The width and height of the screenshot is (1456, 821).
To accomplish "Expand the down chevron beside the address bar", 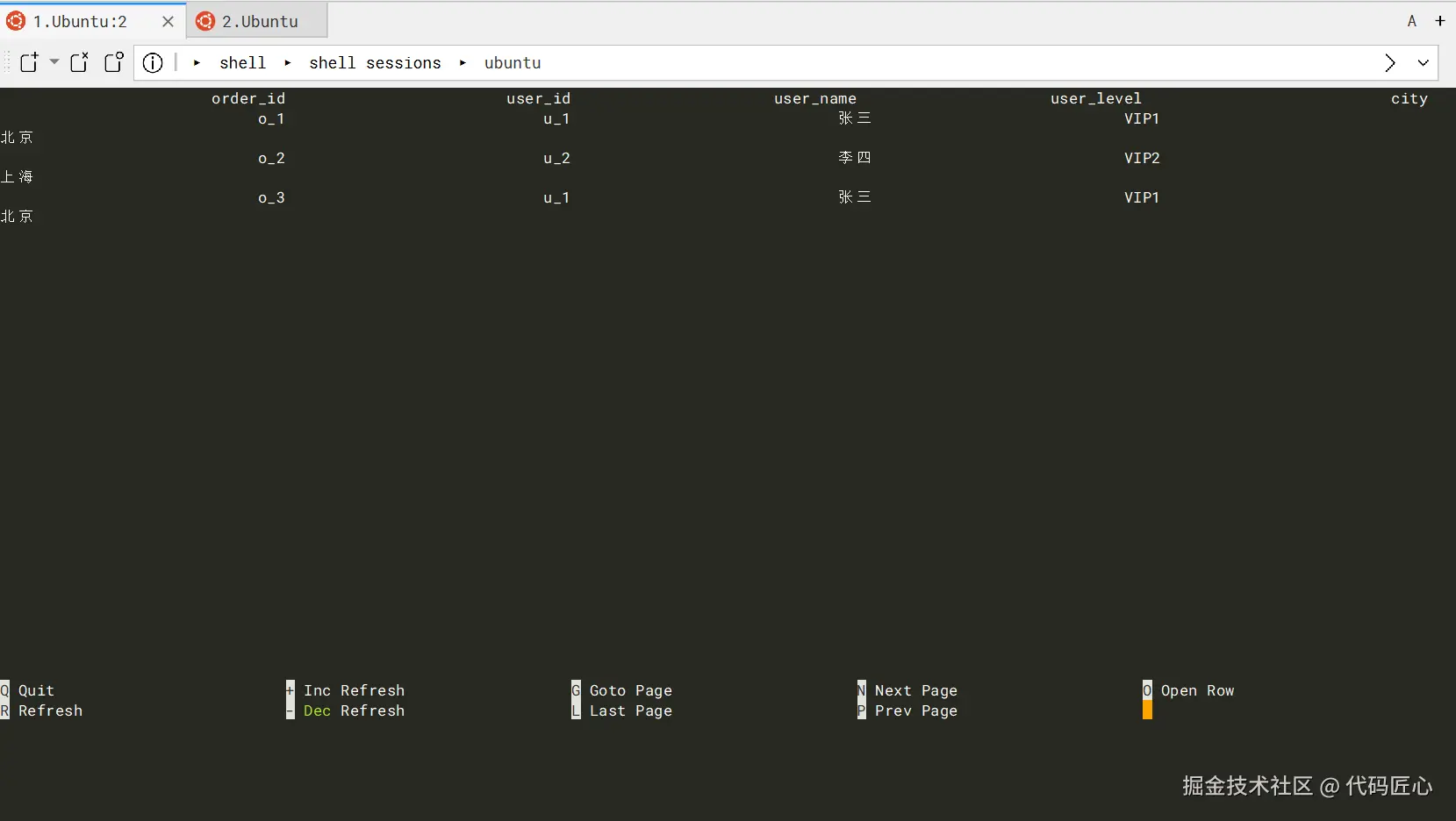I will click(1424, 62).
